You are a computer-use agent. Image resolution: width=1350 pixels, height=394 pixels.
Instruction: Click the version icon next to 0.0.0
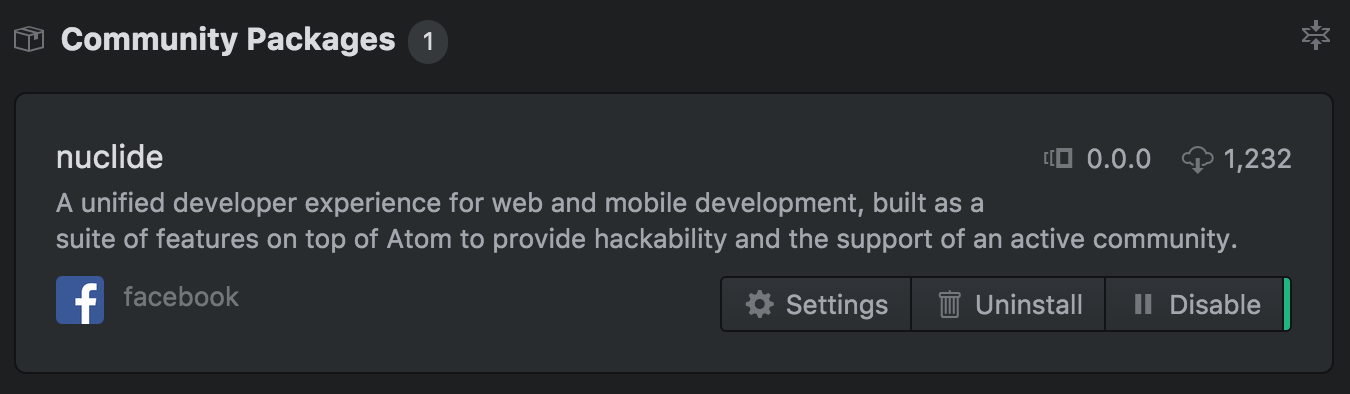[1058, 158]
